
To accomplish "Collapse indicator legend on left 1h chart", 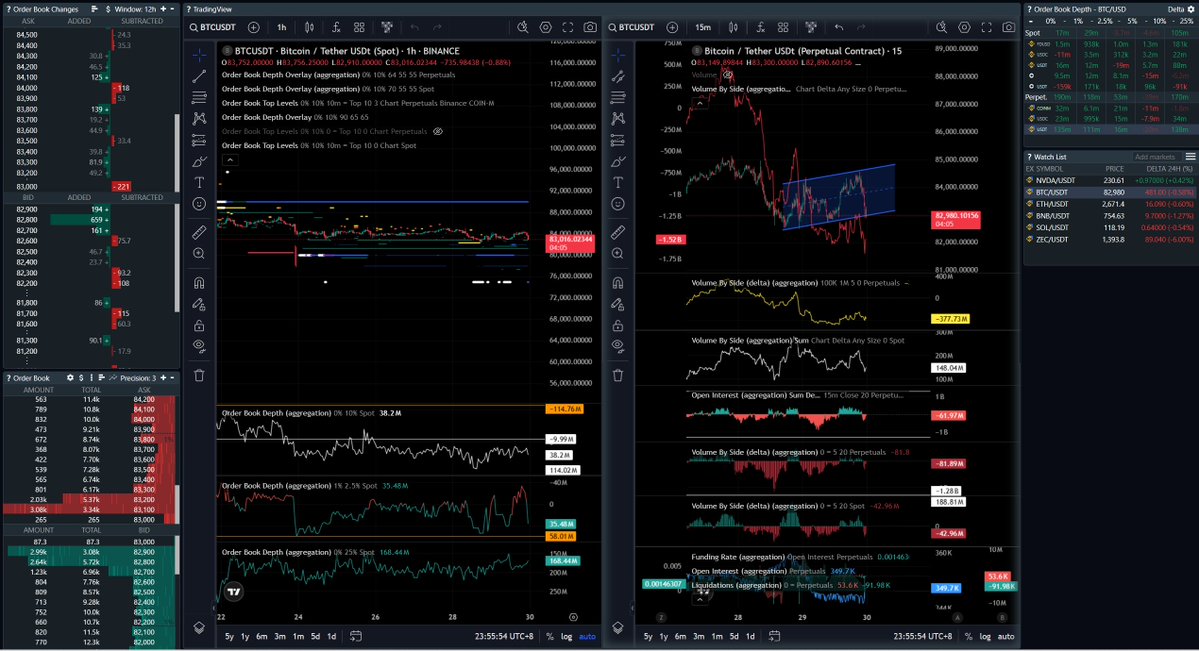I will point(229,160).
